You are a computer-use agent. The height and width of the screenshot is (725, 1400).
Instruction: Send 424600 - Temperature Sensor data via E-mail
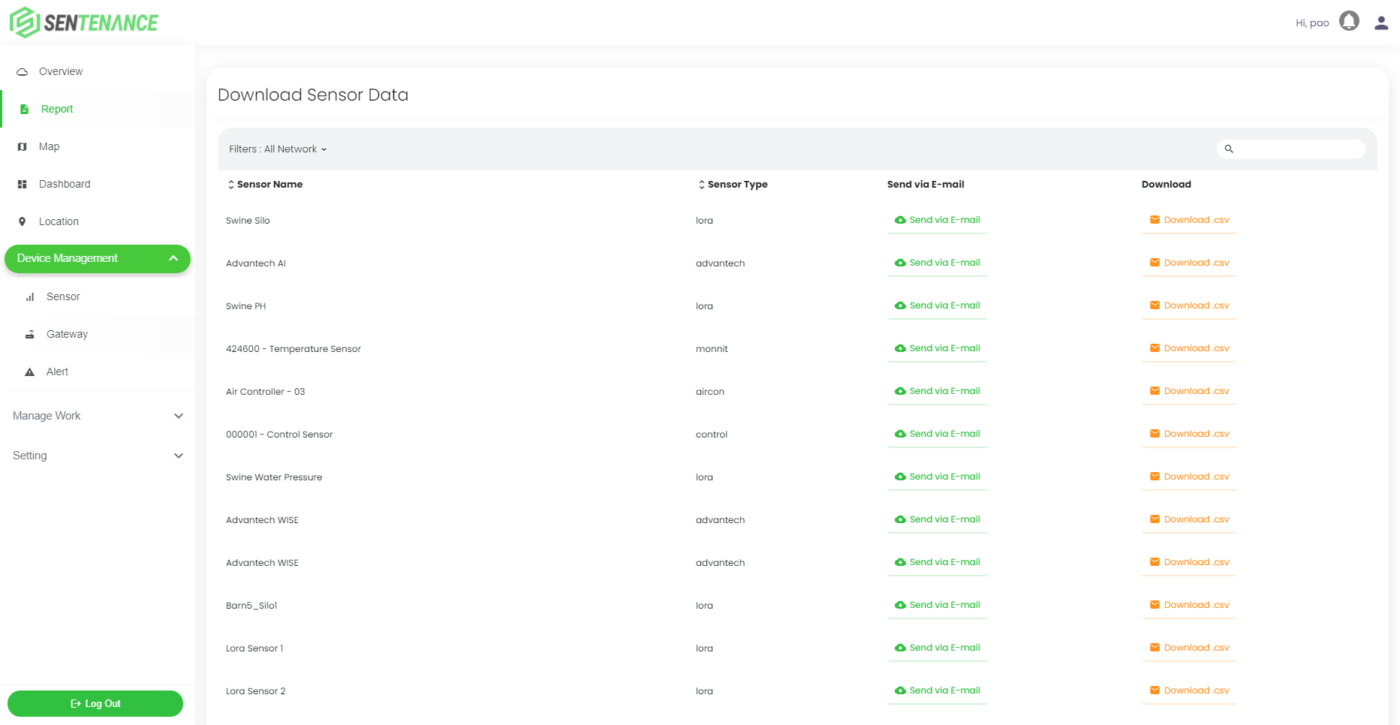point(937,348)
